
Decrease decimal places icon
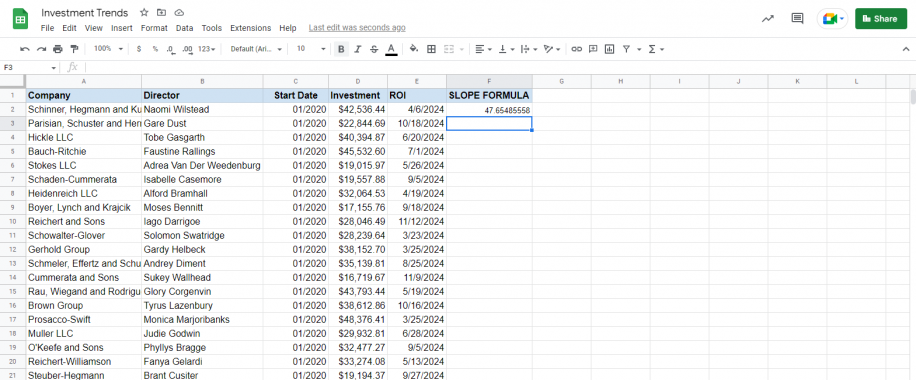tap(170, 49)
